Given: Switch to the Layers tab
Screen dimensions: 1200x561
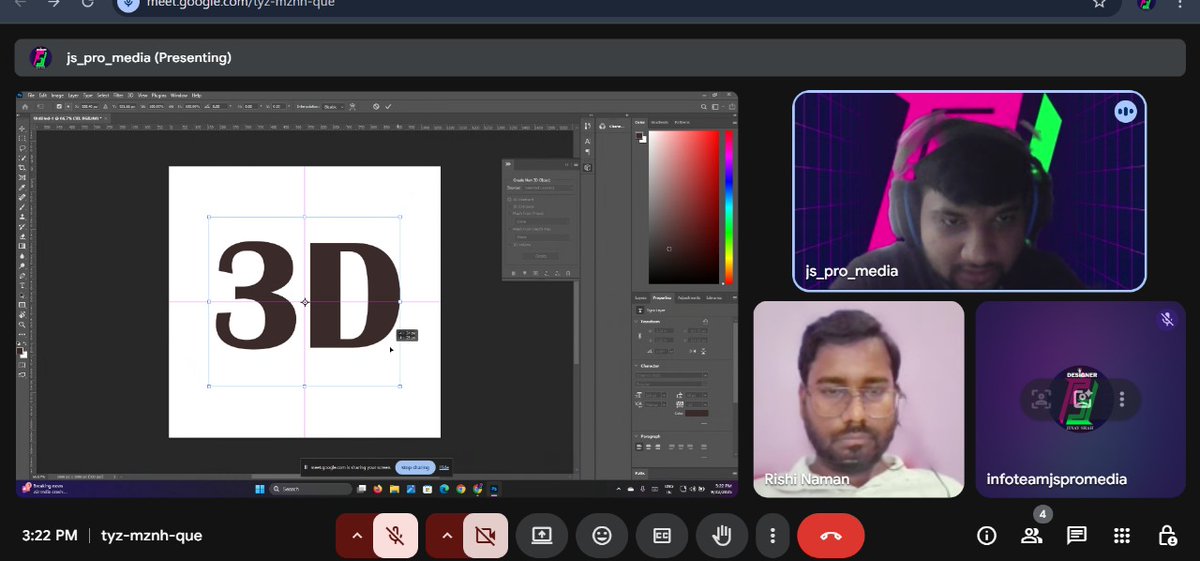Looking at the screenshot, I should click(x=640, y=297).
